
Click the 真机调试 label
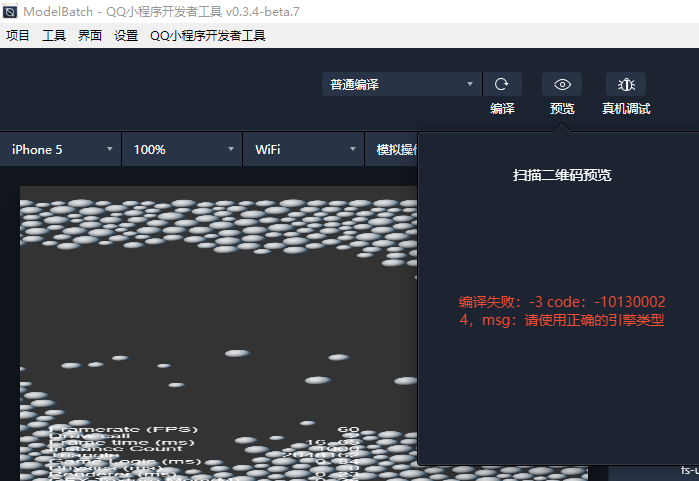(x=626, y=108)
